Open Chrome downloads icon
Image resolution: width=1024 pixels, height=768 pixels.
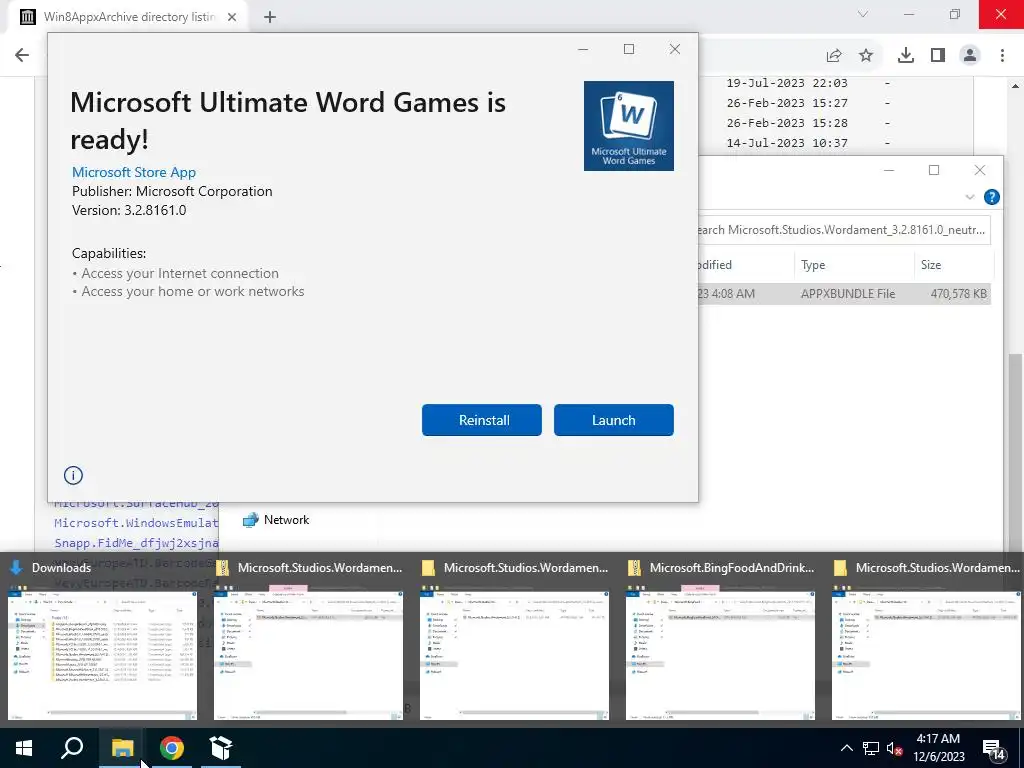(906, 56)
